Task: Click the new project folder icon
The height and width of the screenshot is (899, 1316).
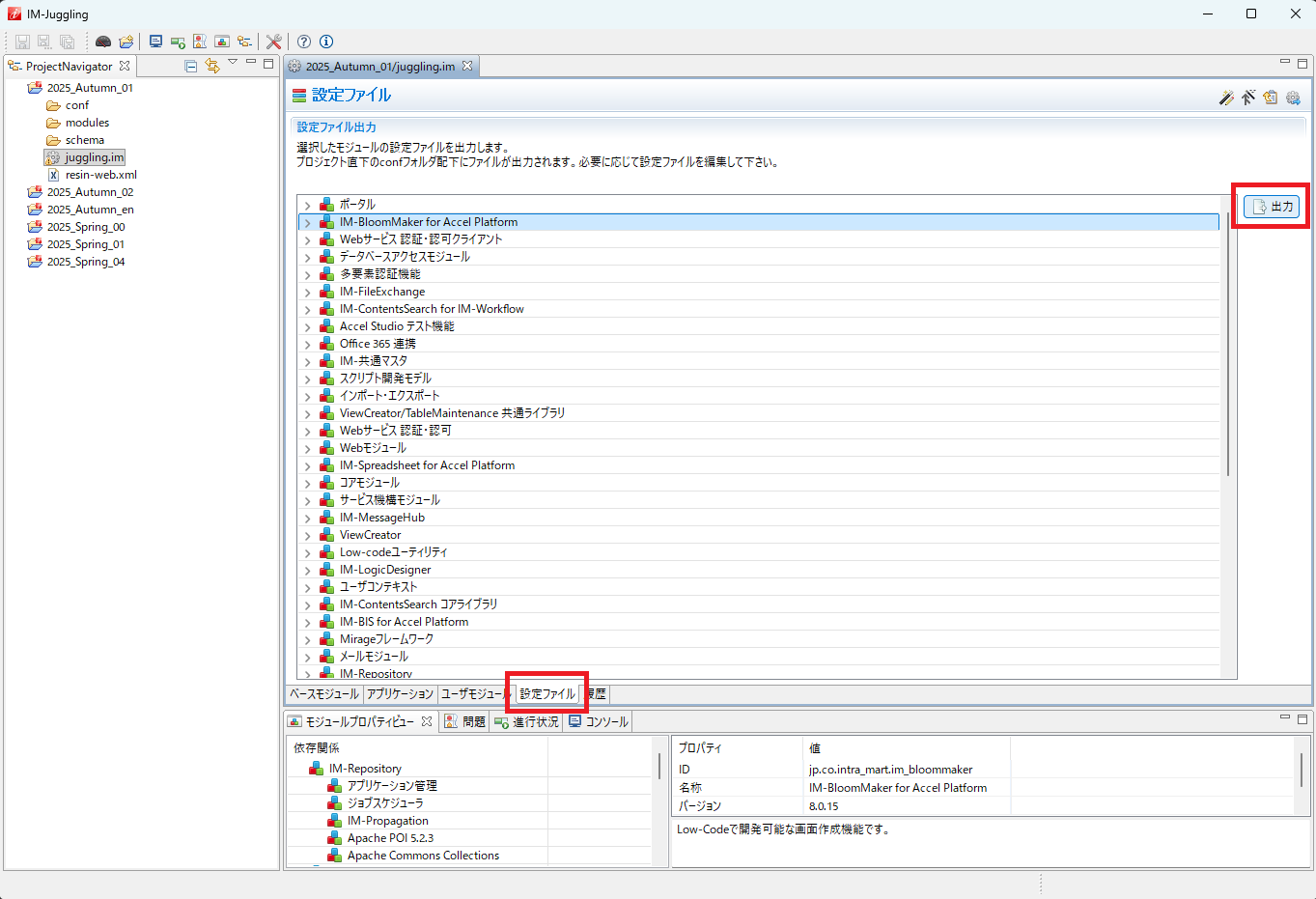Action: click(x=126, y=42)
